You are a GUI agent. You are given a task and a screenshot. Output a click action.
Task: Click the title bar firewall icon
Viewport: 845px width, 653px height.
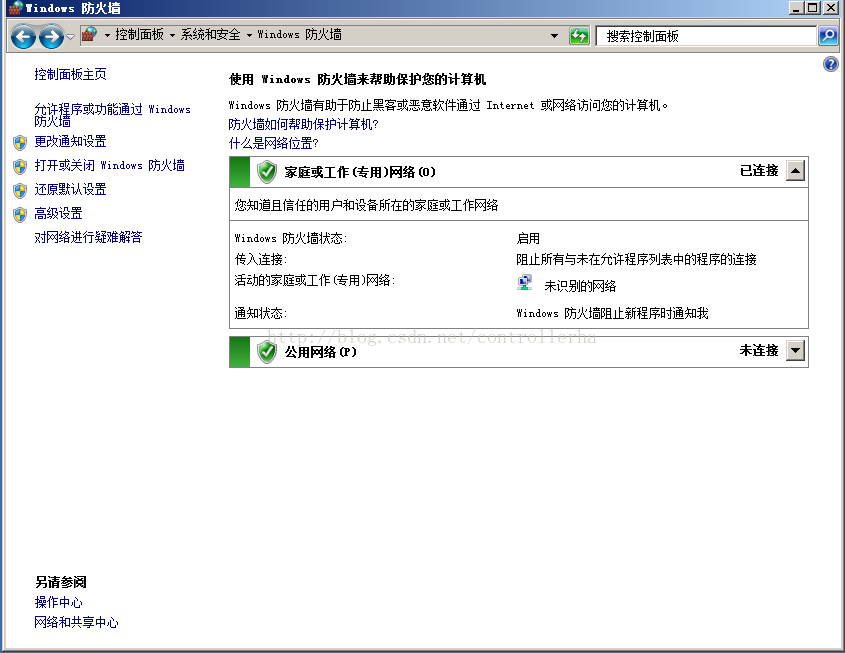point(16,8)
